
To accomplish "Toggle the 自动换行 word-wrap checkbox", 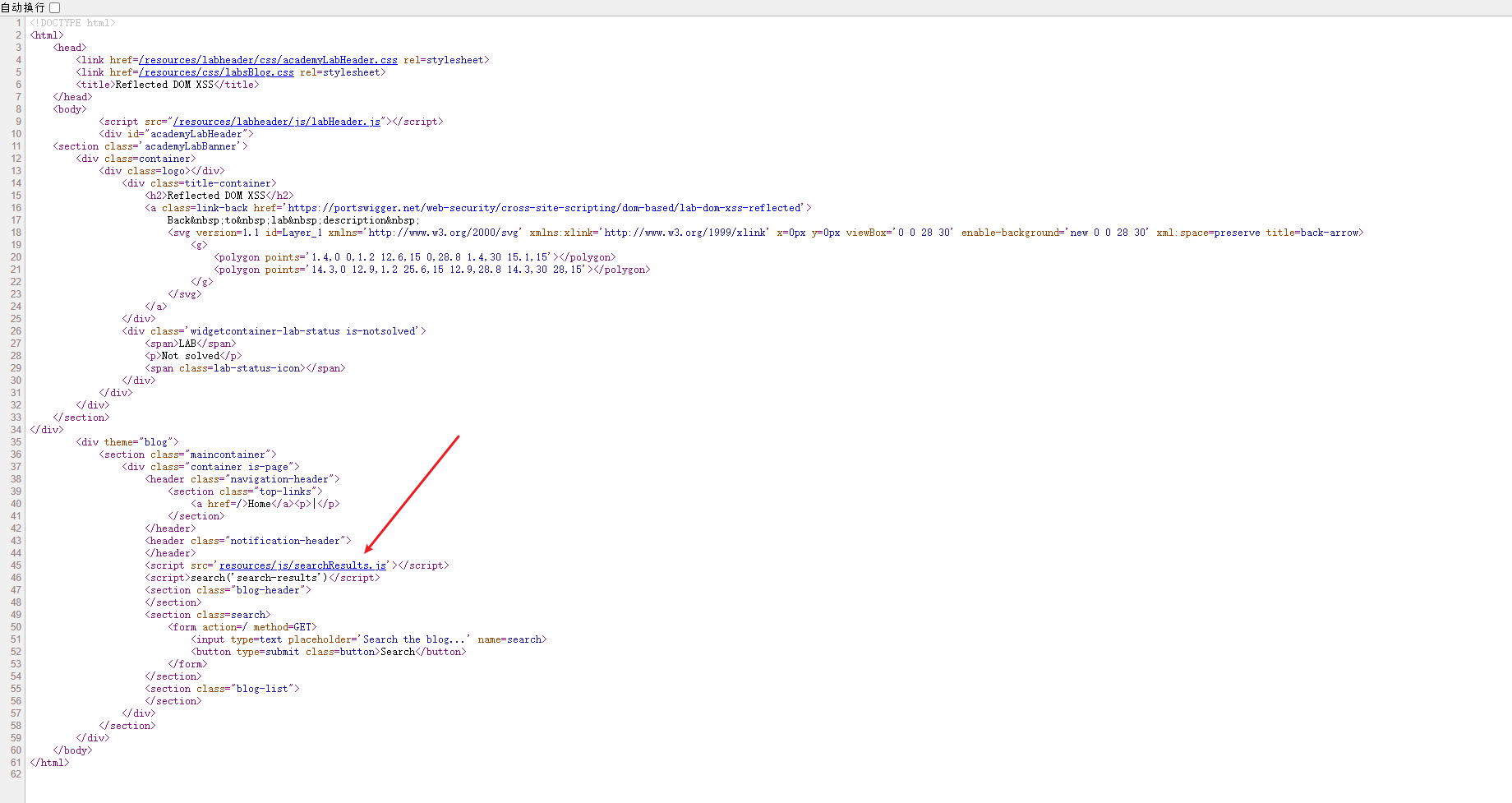I will pos(53,7).
